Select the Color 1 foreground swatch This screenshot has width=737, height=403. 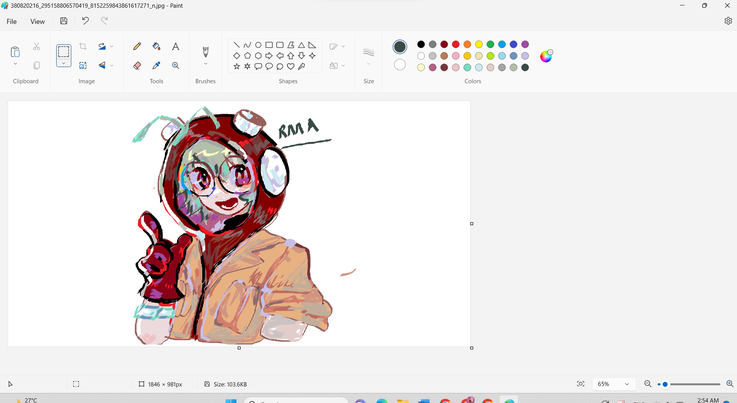pos(400,47)
